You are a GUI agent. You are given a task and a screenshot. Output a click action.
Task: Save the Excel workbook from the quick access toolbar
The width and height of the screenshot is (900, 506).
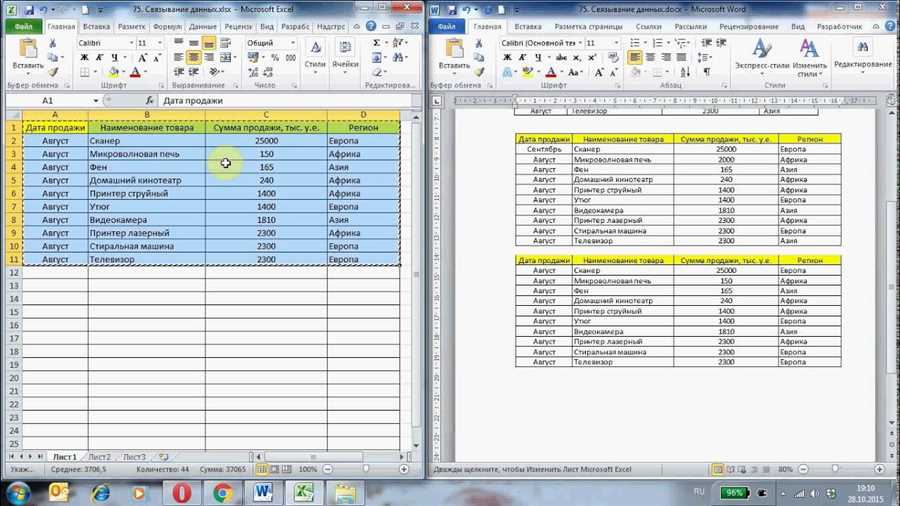click(29, 10)
